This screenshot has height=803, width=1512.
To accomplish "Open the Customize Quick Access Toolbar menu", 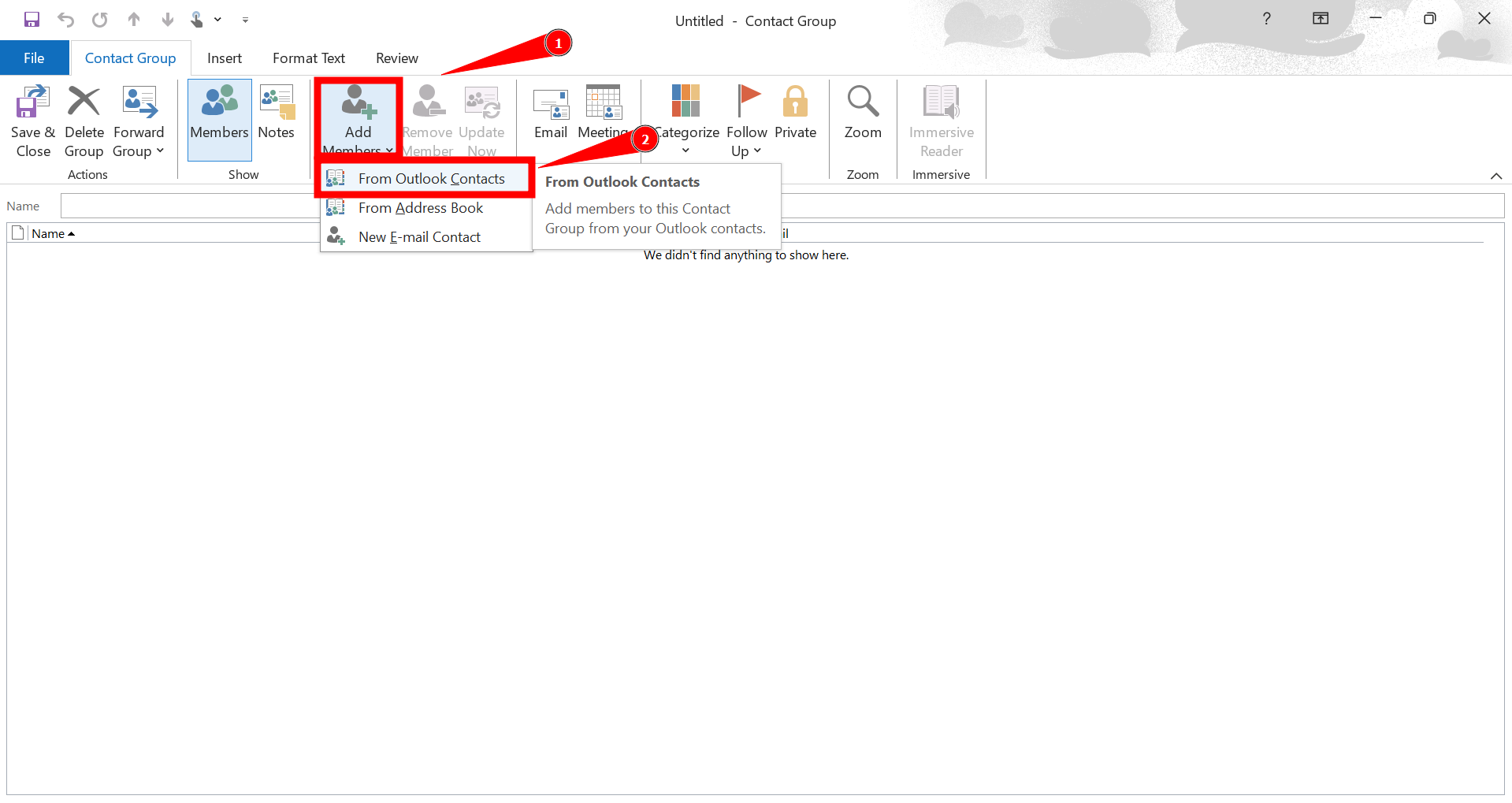I will click(x=245, y=20).
